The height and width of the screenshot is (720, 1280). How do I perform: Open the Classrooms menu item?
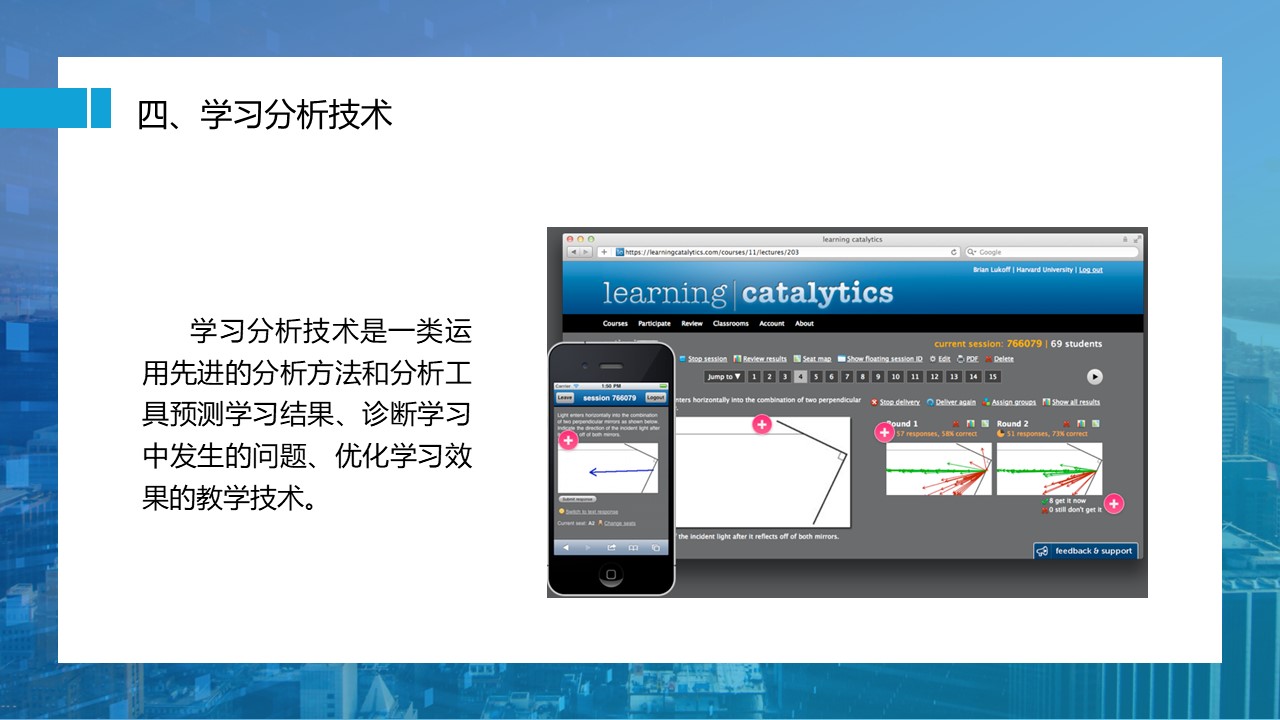(x=730, y=324)
